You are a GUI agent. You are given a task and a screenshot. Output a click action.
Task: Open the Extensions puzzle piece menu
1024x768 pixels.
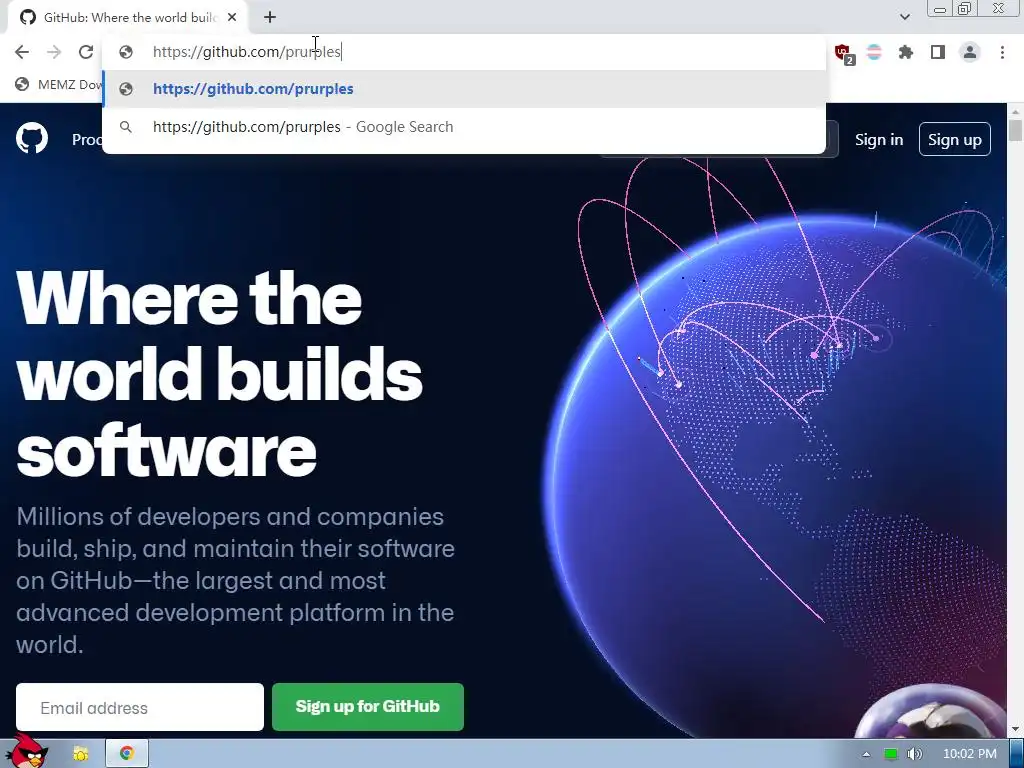[906, 52]
